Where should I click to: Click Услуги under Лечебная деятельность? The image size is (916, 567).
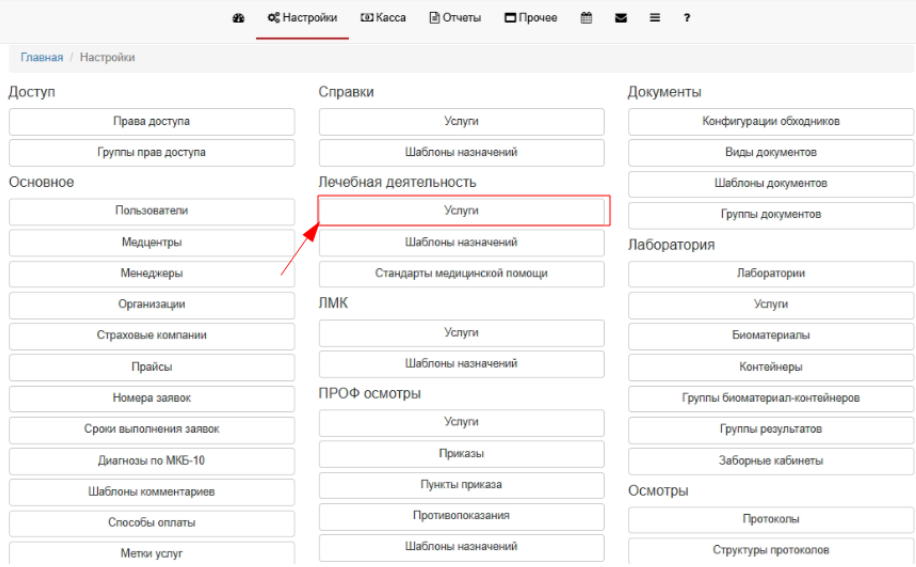click(462, 211)
